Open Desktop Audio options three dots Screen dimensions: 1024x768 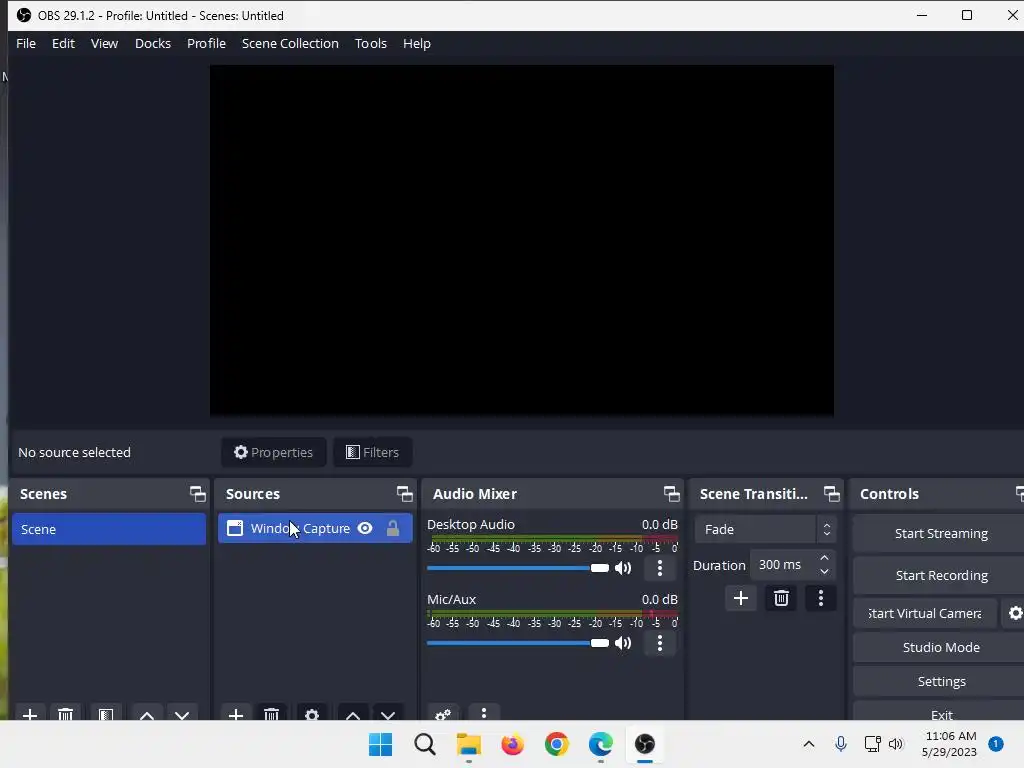coord(660,568)
